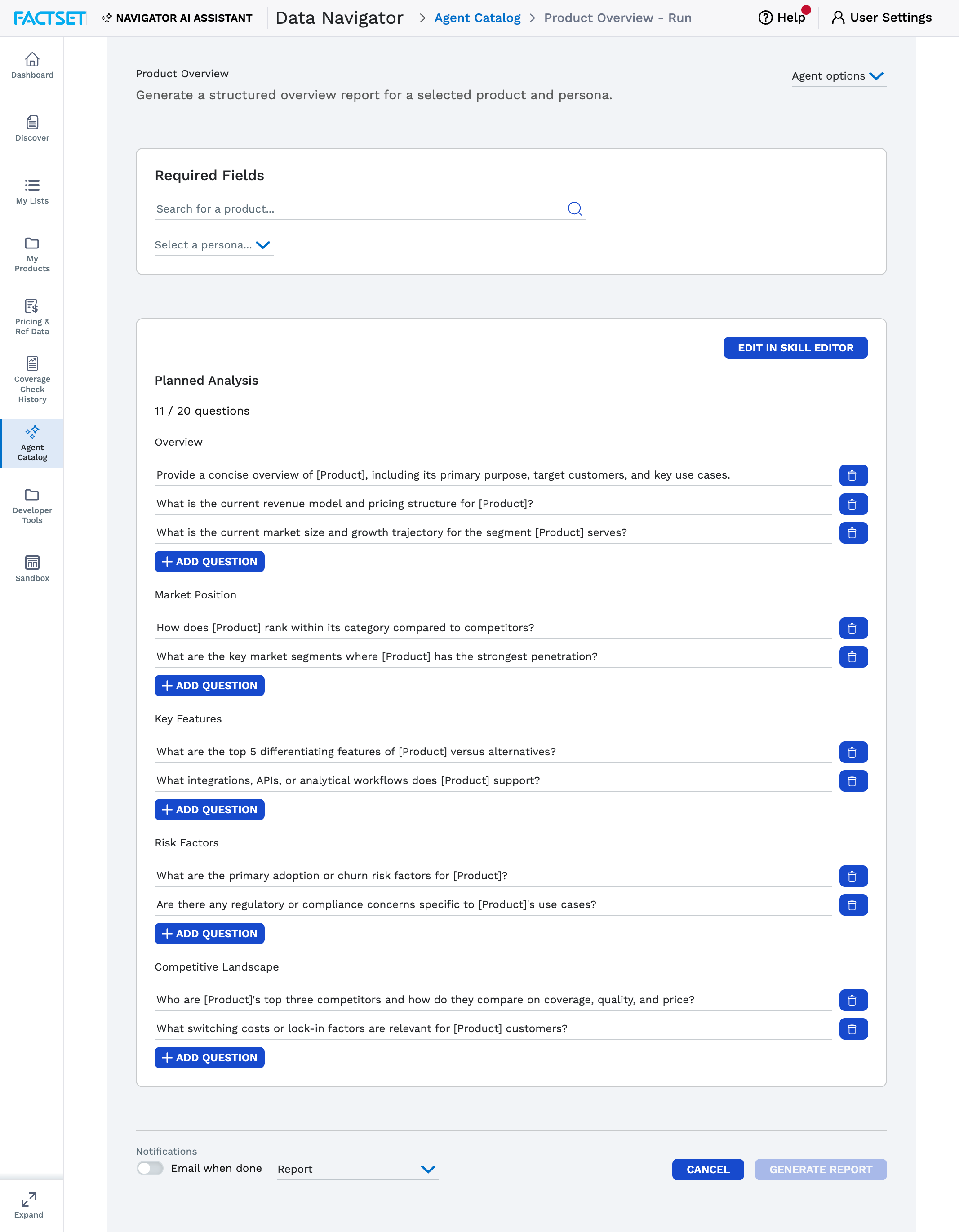
Task: Open the Dashboard from the sidebar
Action: (32, 66)
